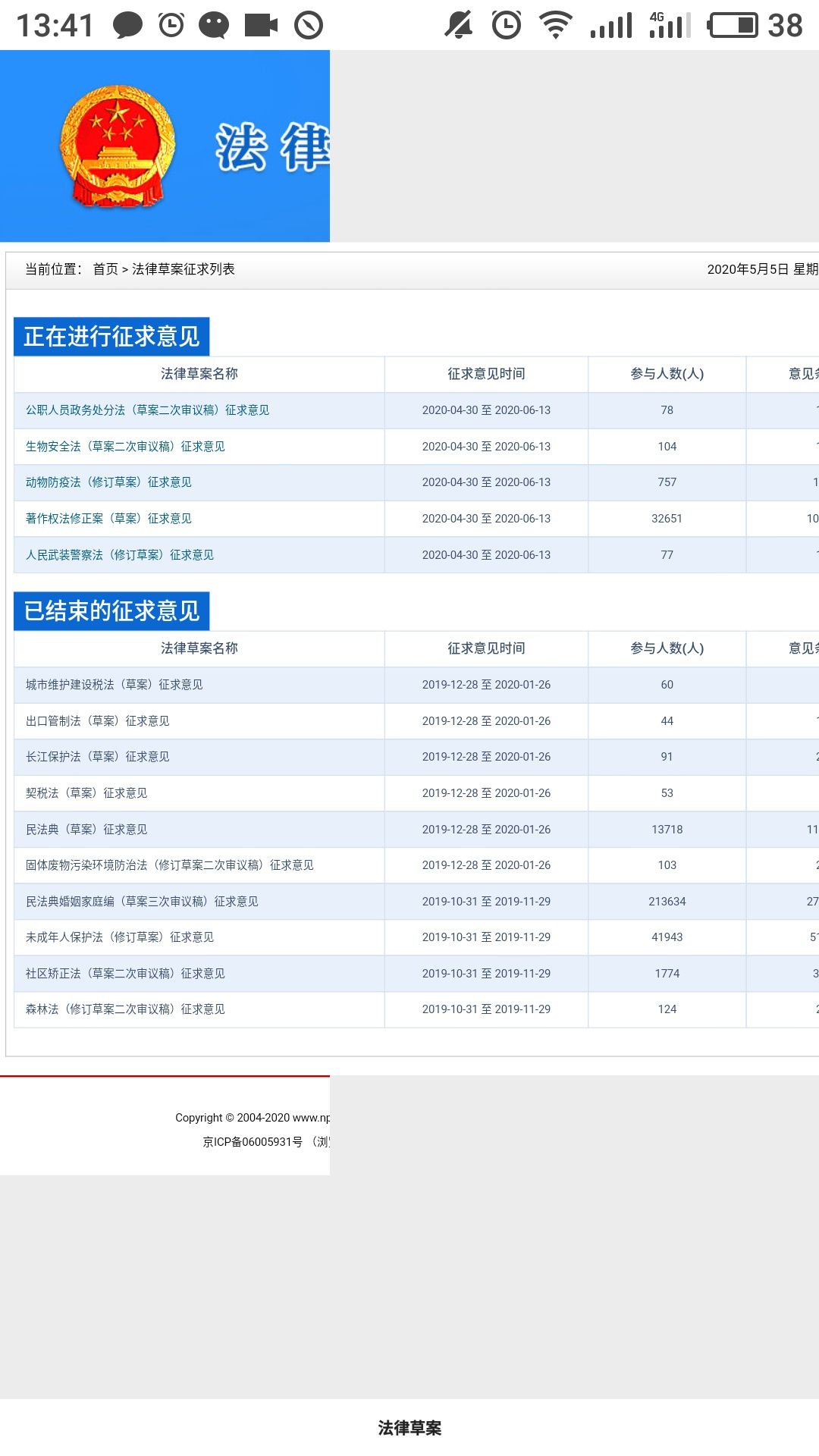Open 著作权法修正案 draft consultation
Image resolution: width=819 pixels, height=1456 pixels.
[108, 519]
